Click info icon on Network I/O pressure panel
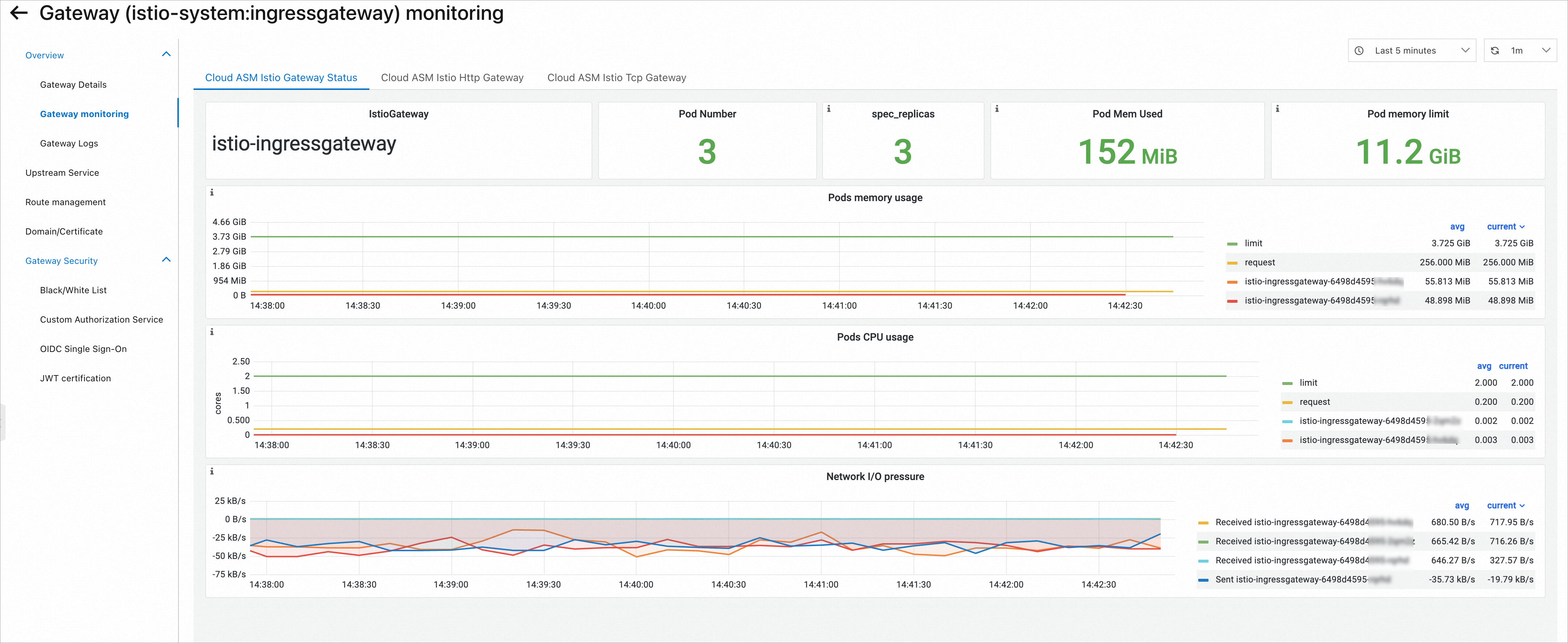Viewport: 1568px width, 643px height. click(212, 471)
